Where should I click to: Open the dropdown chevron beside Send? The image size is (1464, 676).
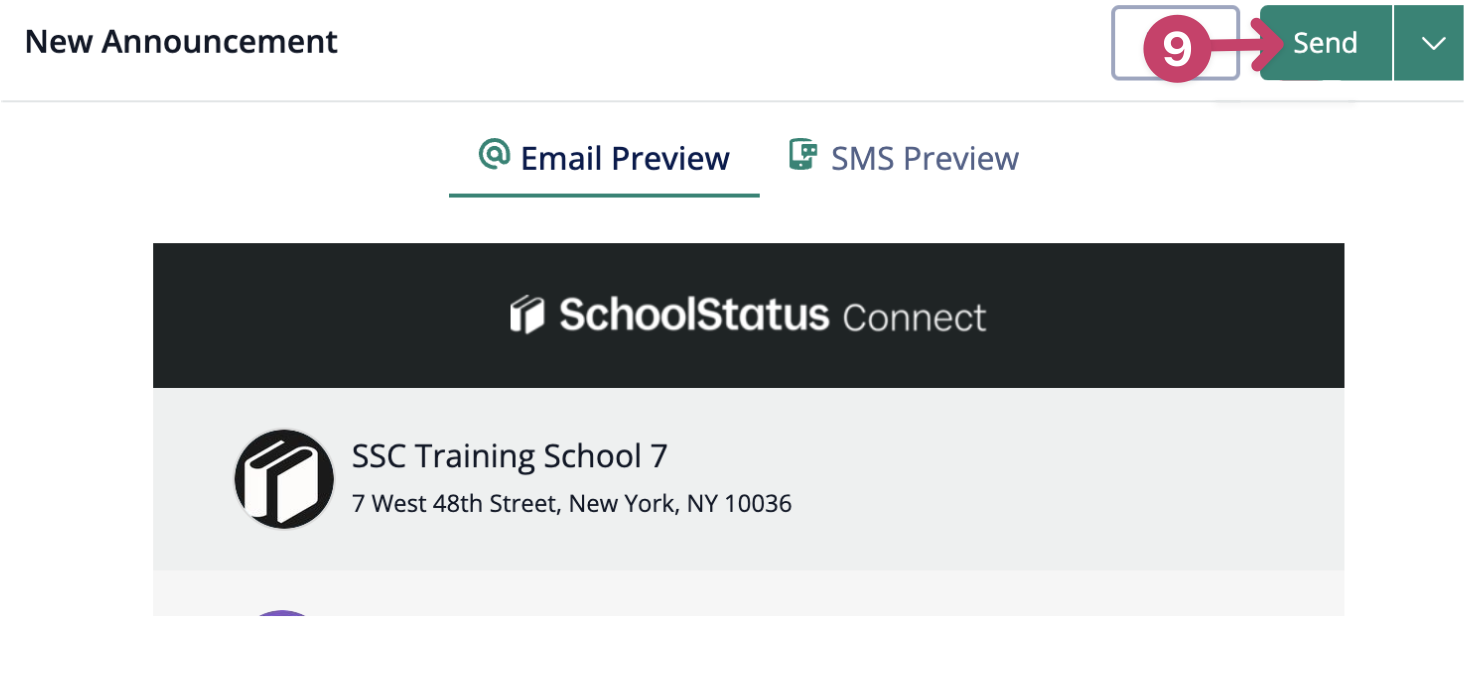1432,43
